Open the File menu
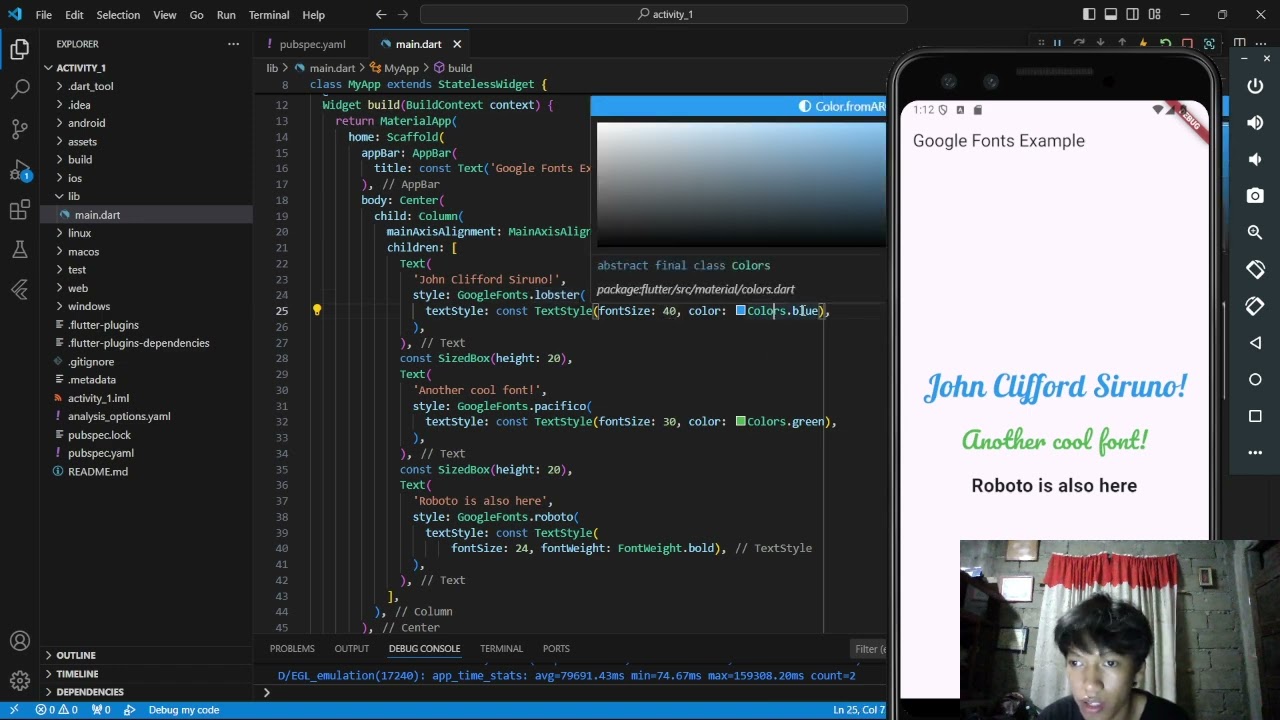The image size is (1280, 720). pos(44,15)
